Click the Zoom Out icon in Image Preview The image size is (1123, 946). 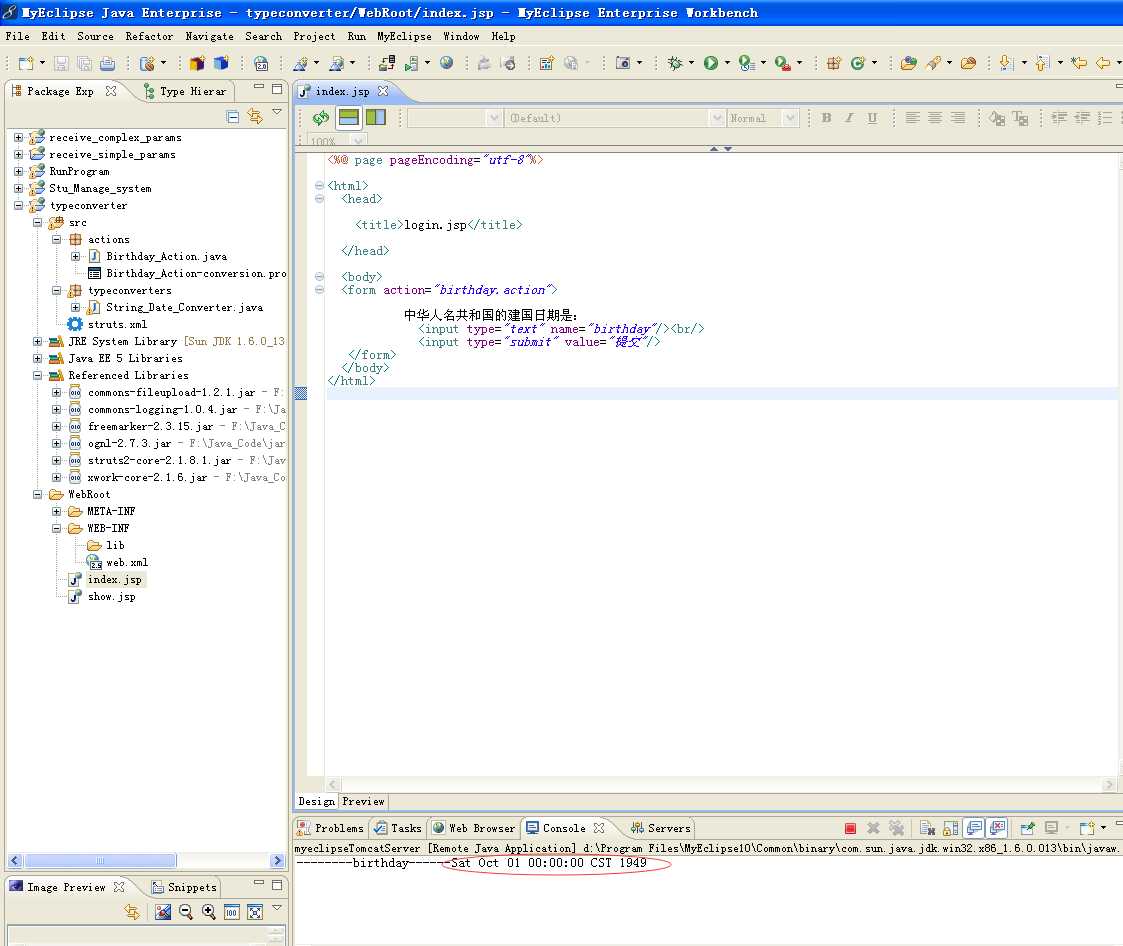click(185, 912)
